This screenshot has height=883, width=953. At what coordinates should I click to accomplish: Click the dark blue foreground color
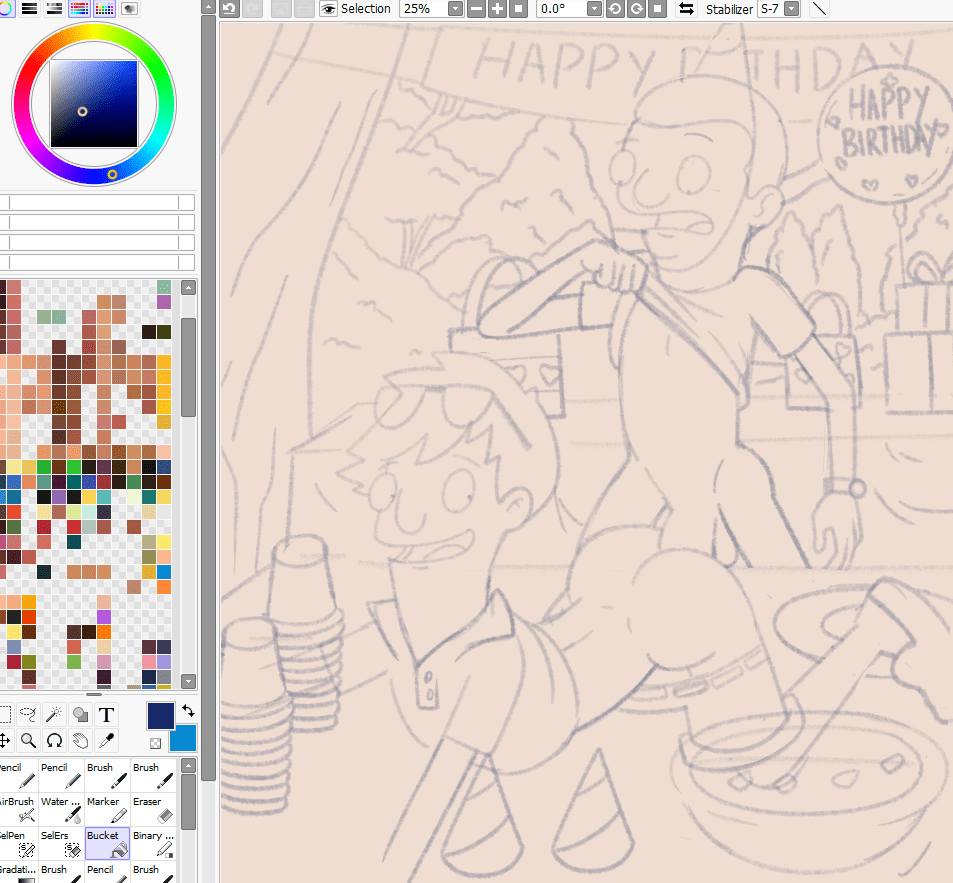click(160, 715)
